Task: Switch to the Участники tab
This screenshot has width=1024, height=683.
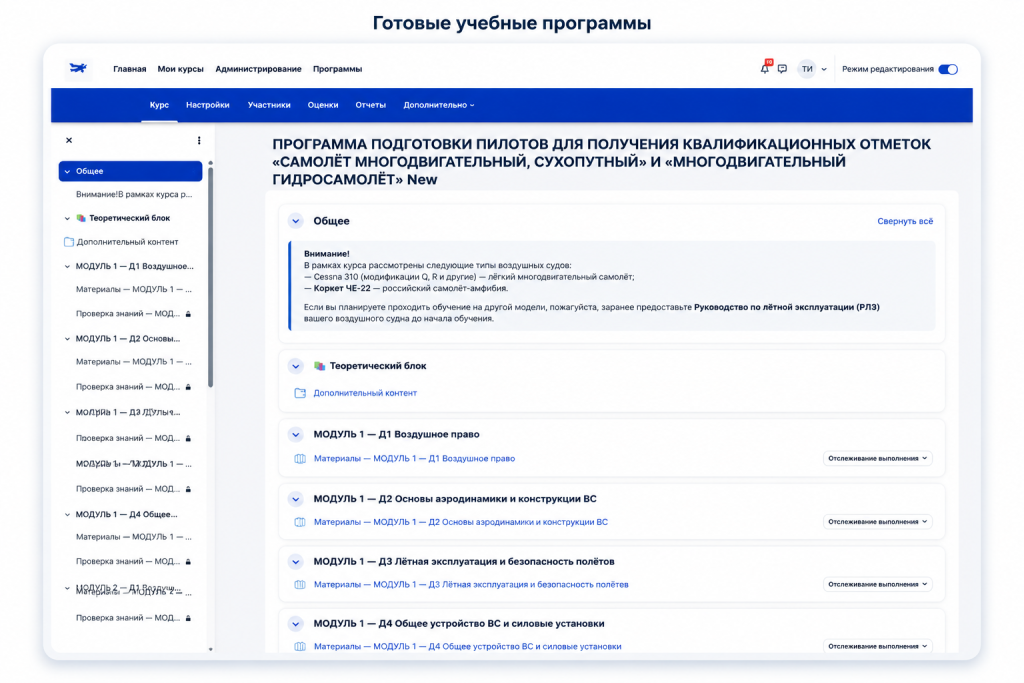Action: (x=269, y=104)
